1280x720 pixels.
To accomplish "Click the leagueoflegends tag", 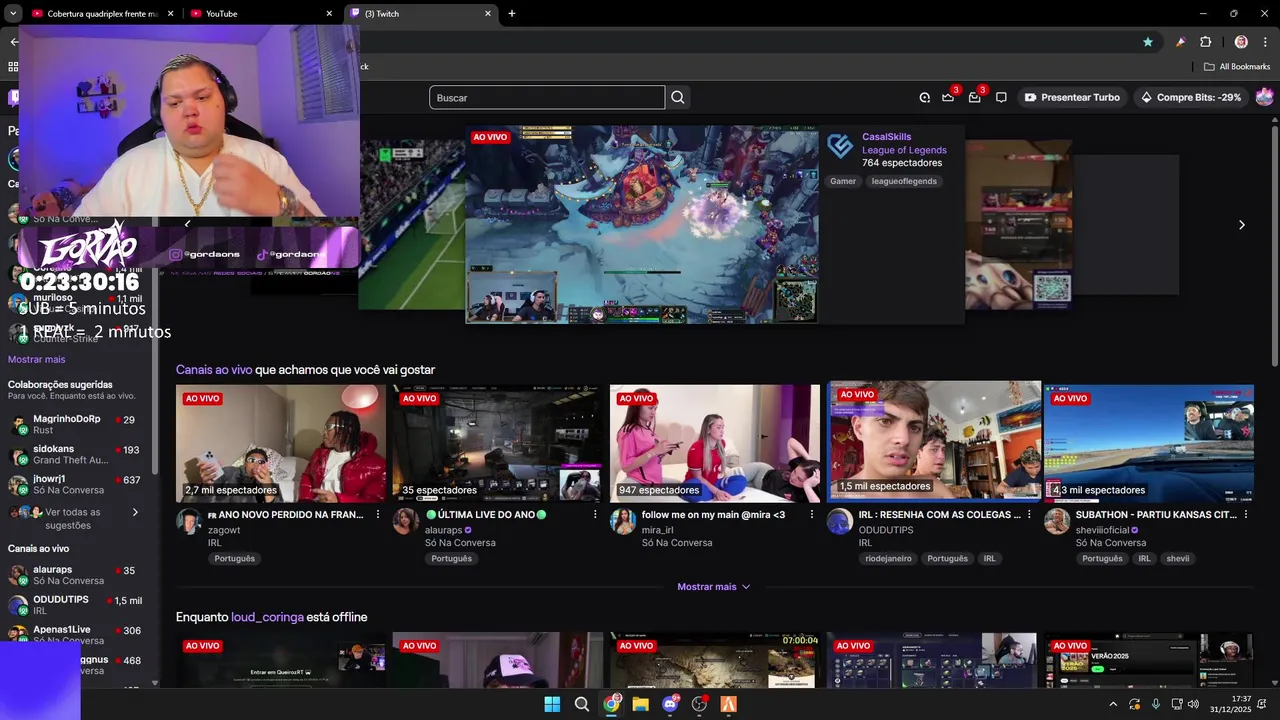I will 904,181.
